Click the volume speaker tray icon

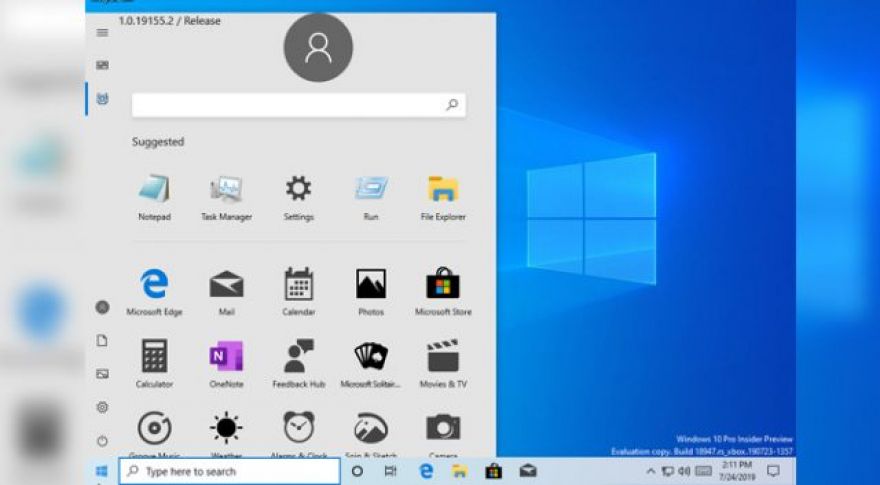point(684,472)
